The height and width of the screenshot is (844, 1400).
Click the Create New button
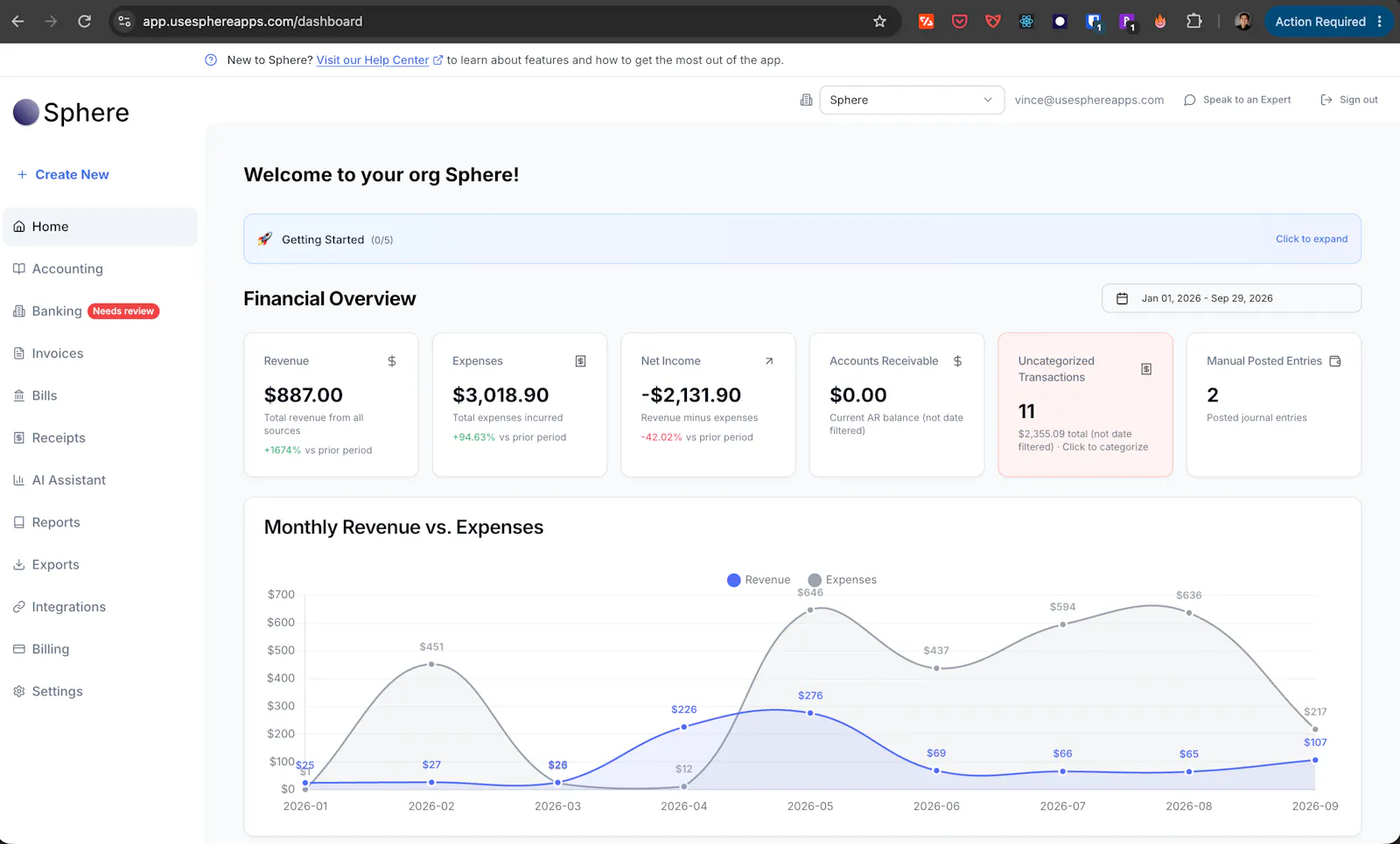tap(63, 175)
